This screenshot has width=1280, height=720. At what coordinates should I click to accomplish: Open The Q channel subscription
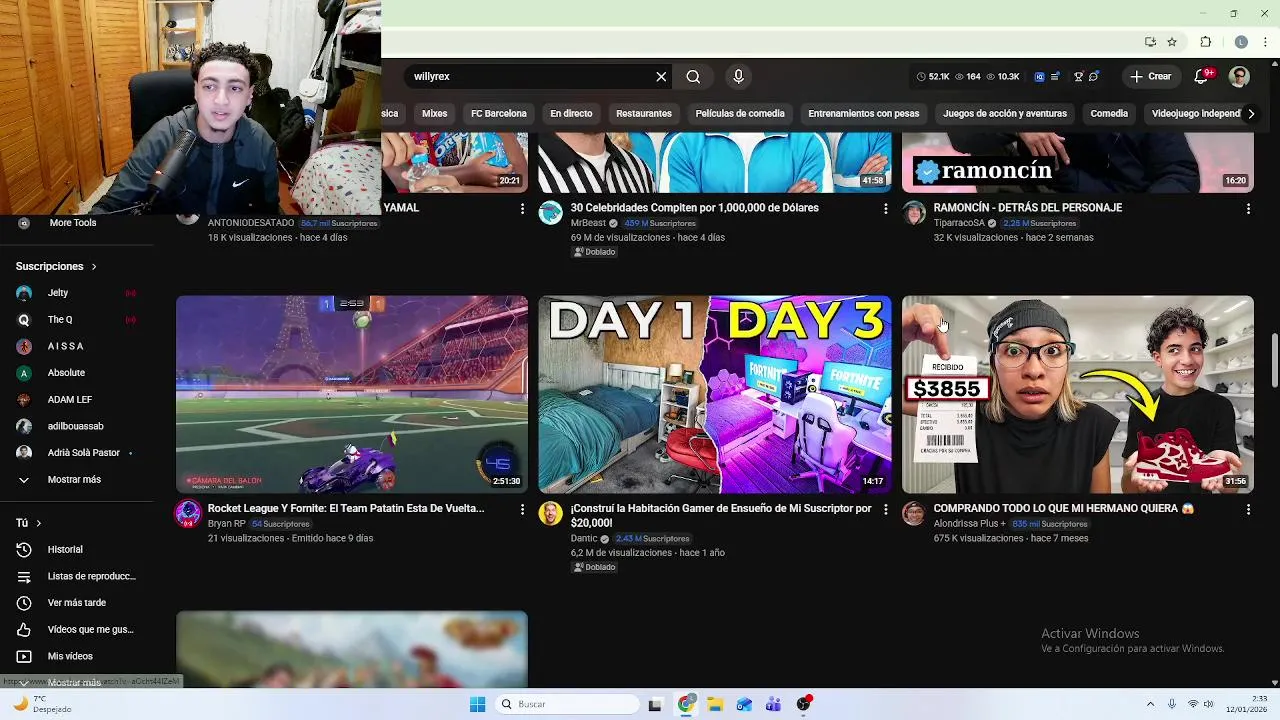point(76,320)
